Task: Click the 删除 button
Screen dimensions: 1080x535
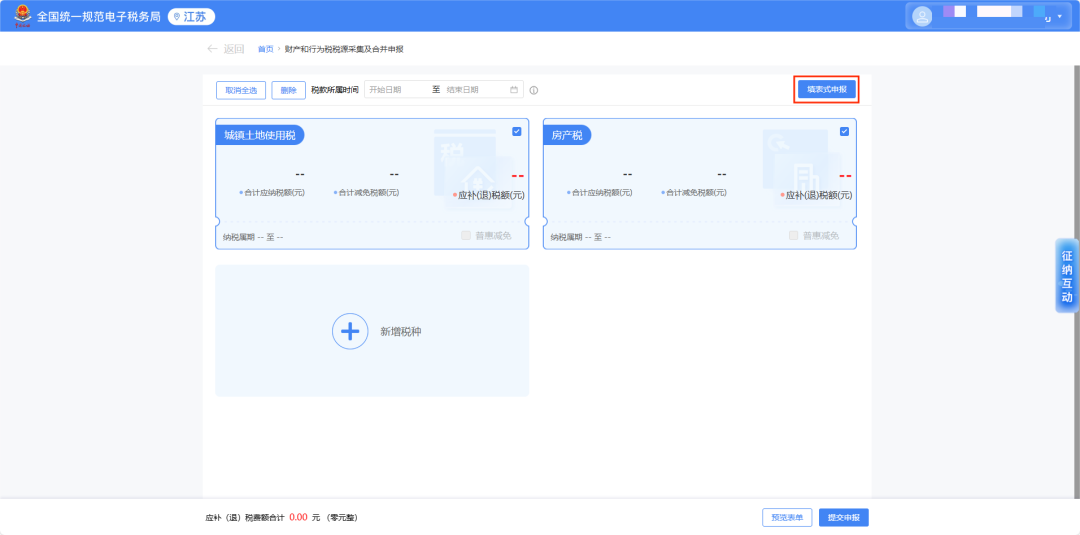Action: 289,90
